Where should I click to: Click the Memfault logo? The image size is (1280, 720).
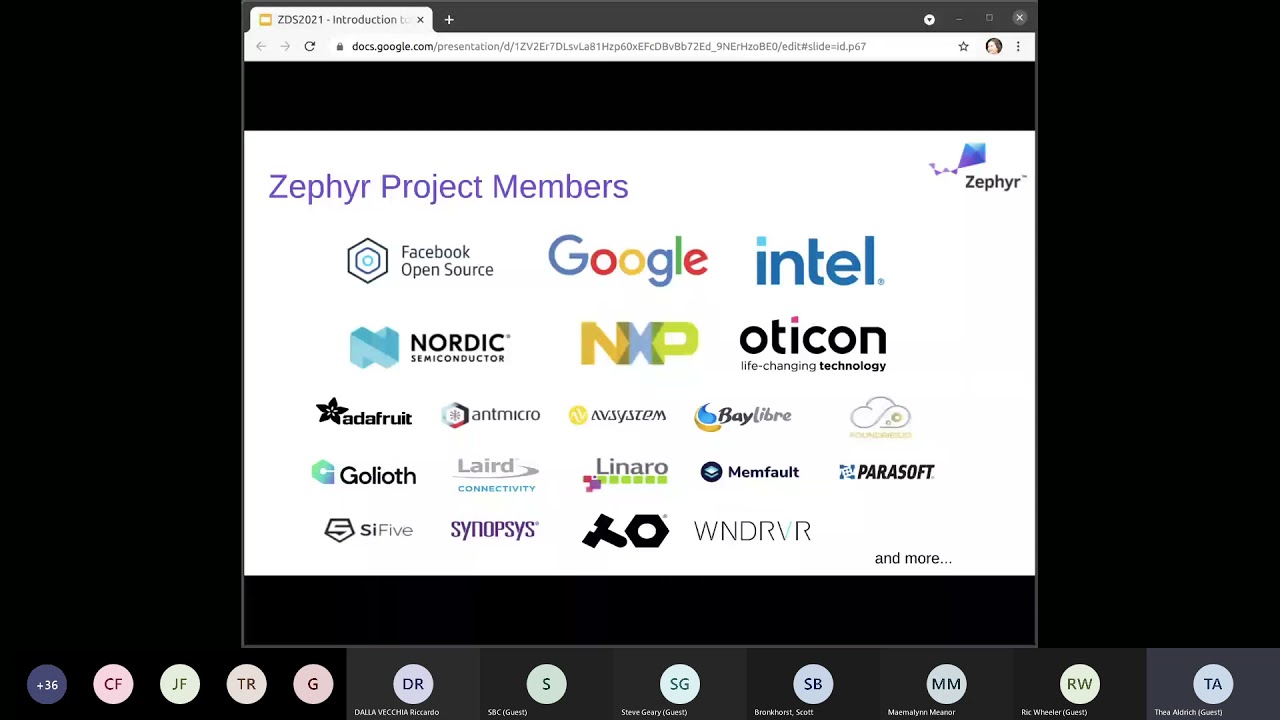pyautogui.click(x=750, y=472)
